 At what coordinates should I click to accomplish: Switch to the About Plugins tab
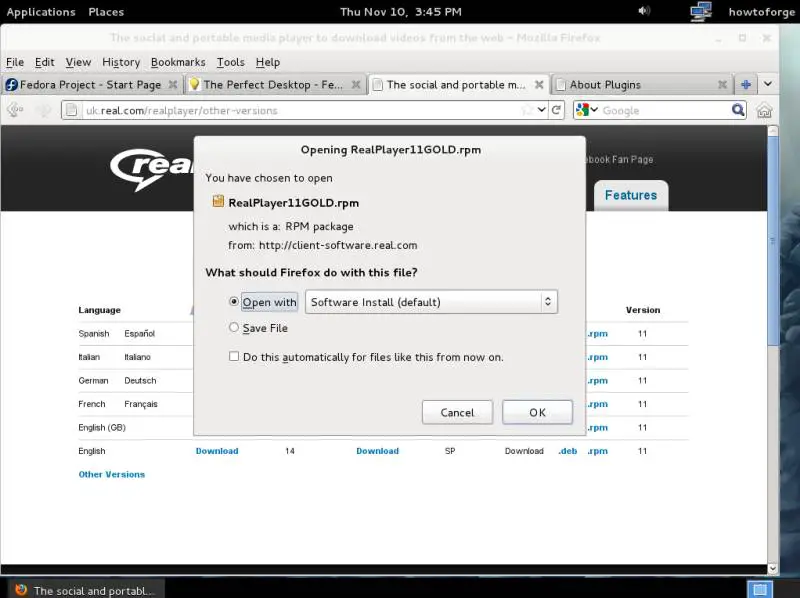[x=641, y=85]
